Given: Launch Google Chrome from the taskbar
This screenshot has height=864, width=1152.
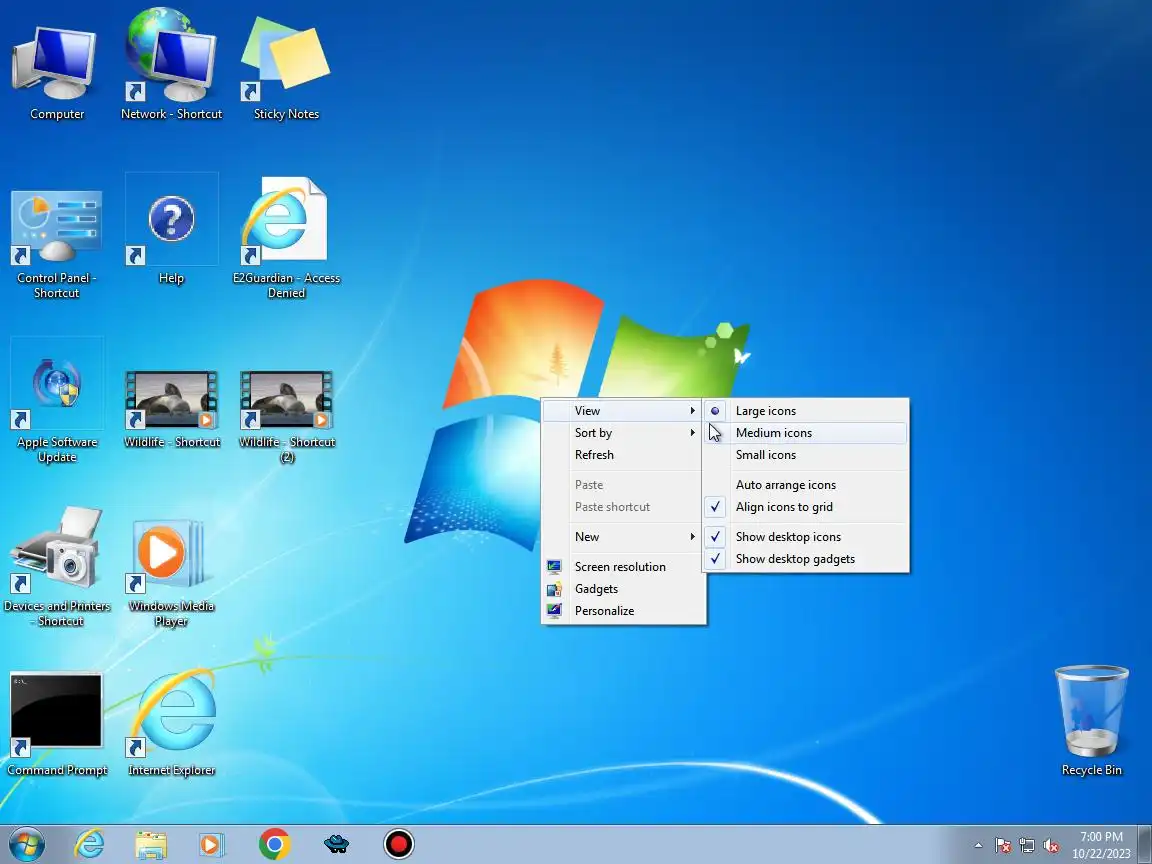Looking at the screenshot, I should tap(274, 844).
